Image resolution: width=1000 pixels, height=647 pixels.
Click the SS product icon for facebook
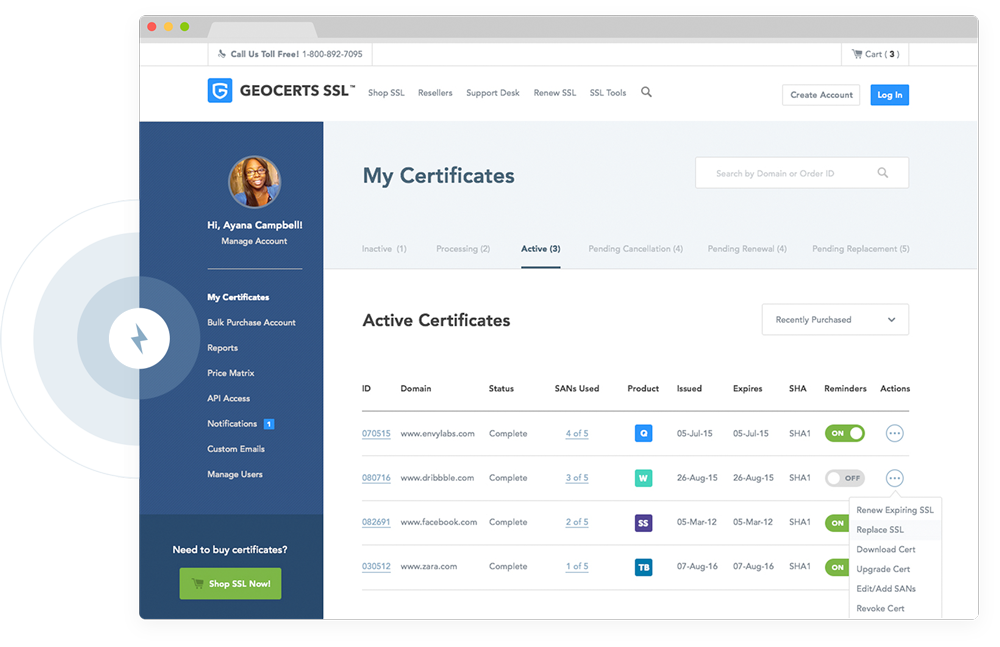[x=643, y=523]
